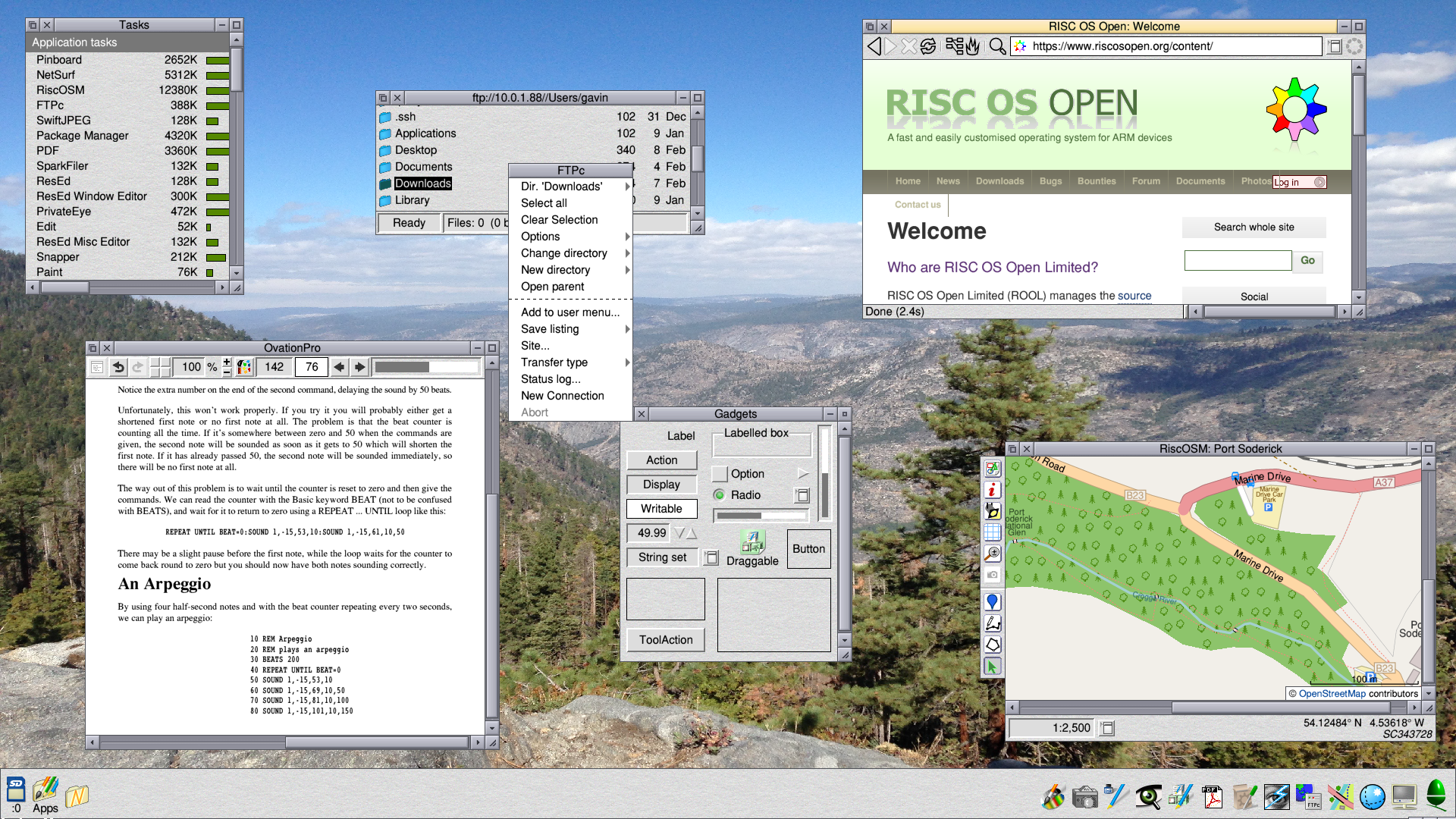Click the OvationPro zoom slider bar

[427, 367]
